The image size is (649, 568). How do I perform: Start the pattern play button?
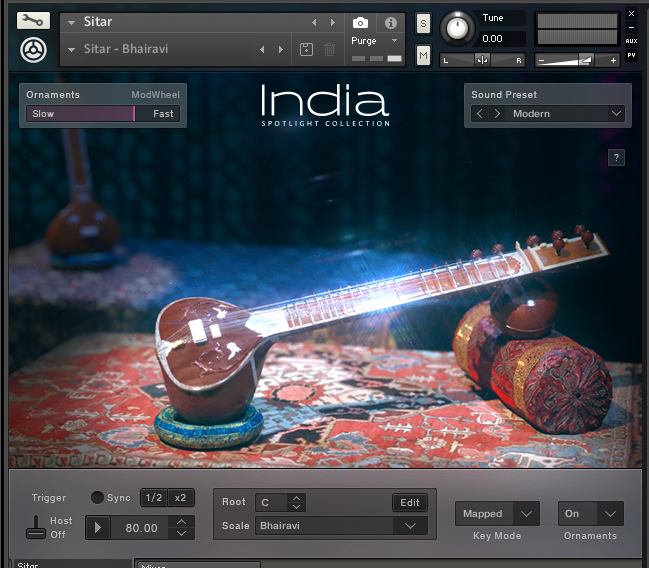pyautogui.click(x=98, y=527)
